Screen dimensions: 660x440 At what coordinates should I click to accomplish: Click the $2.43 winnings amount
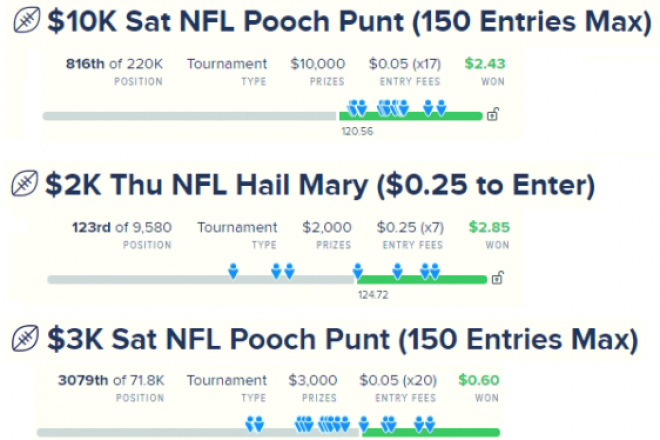(484, 64)
